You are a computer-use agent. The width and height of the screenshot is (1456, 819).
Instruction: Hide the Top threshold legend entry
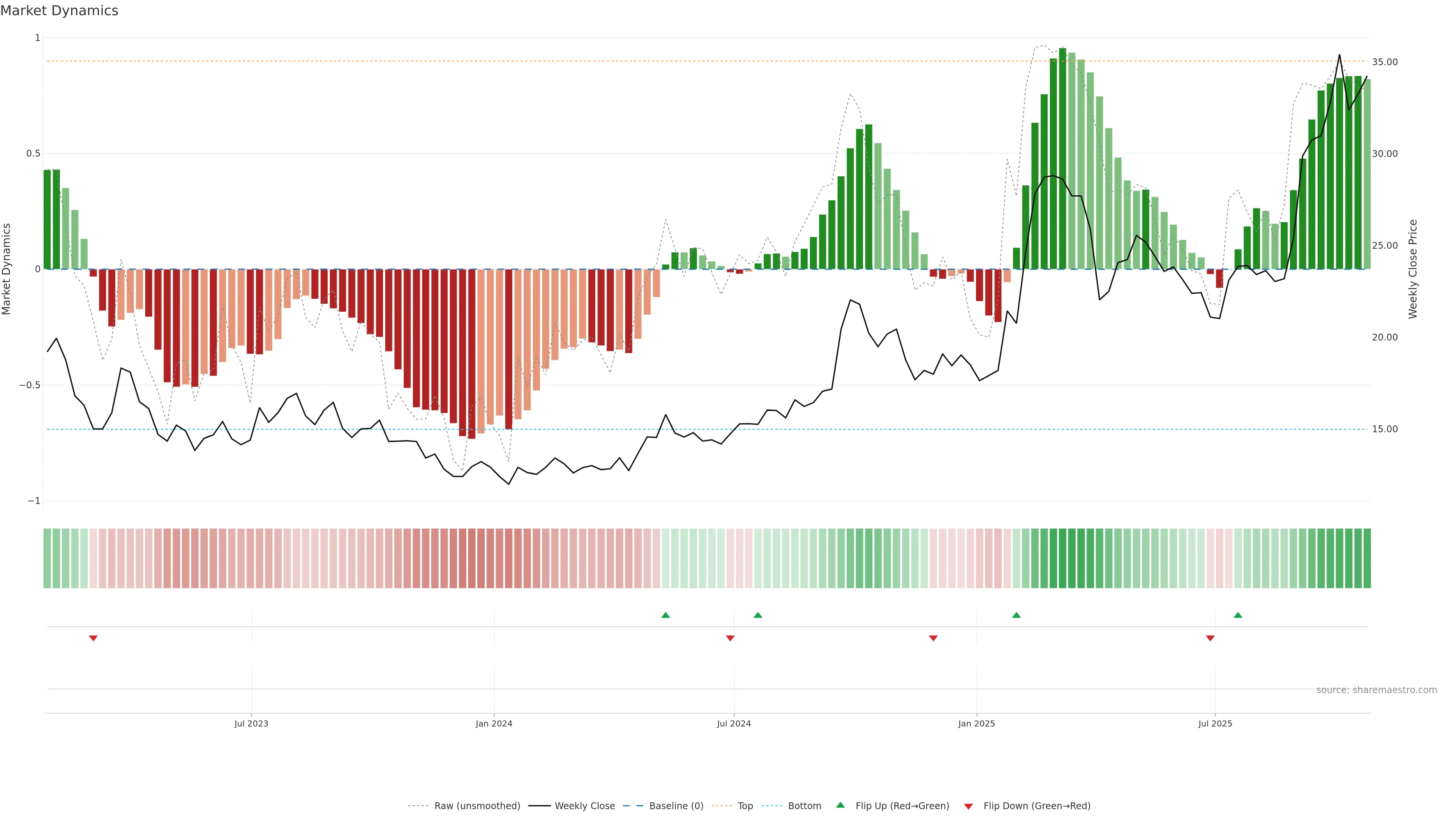coord(745,806)
